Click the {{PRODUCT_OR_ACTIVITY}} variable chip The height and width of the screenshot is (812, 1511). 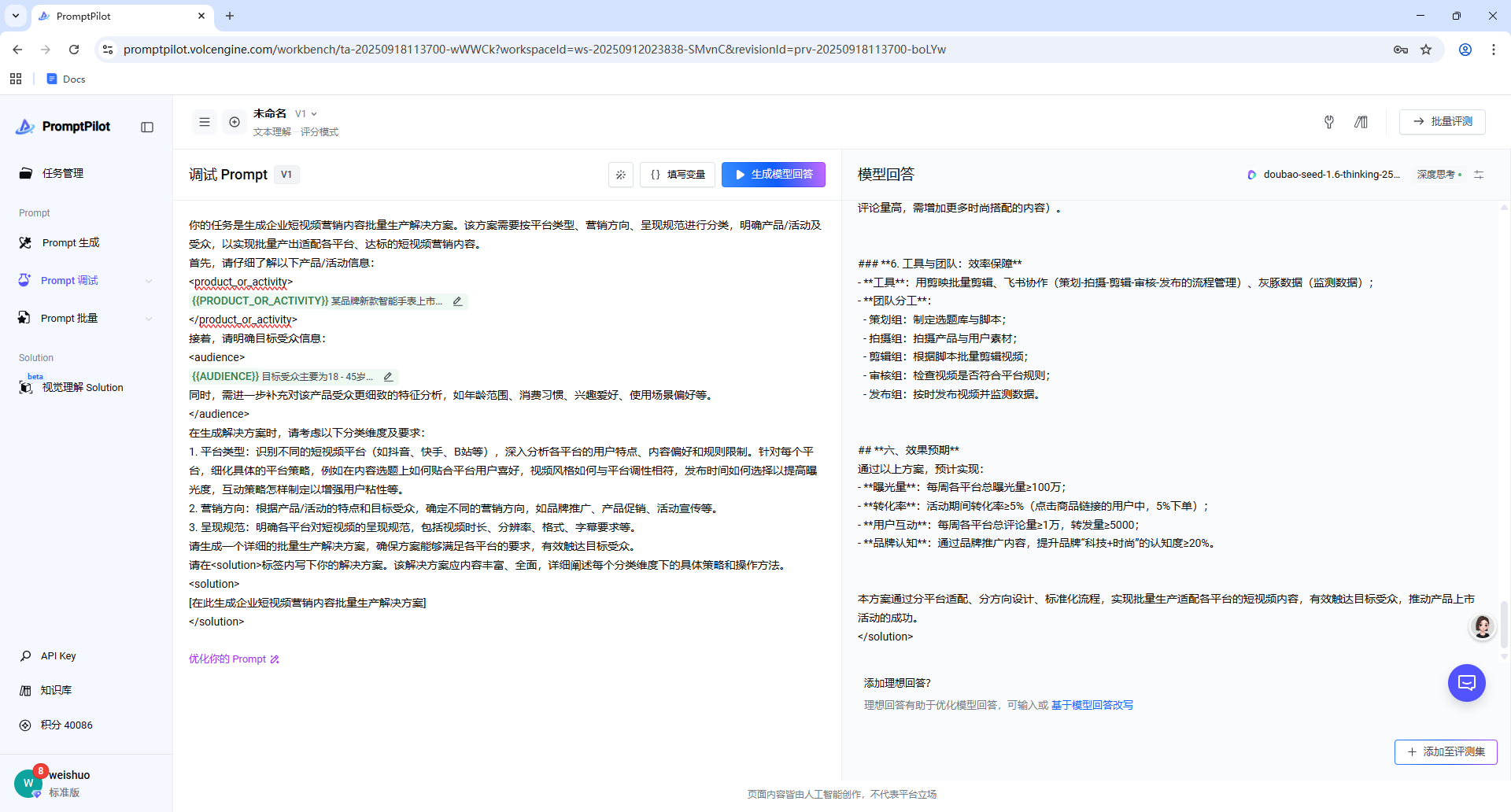click(x=328, y=301)
